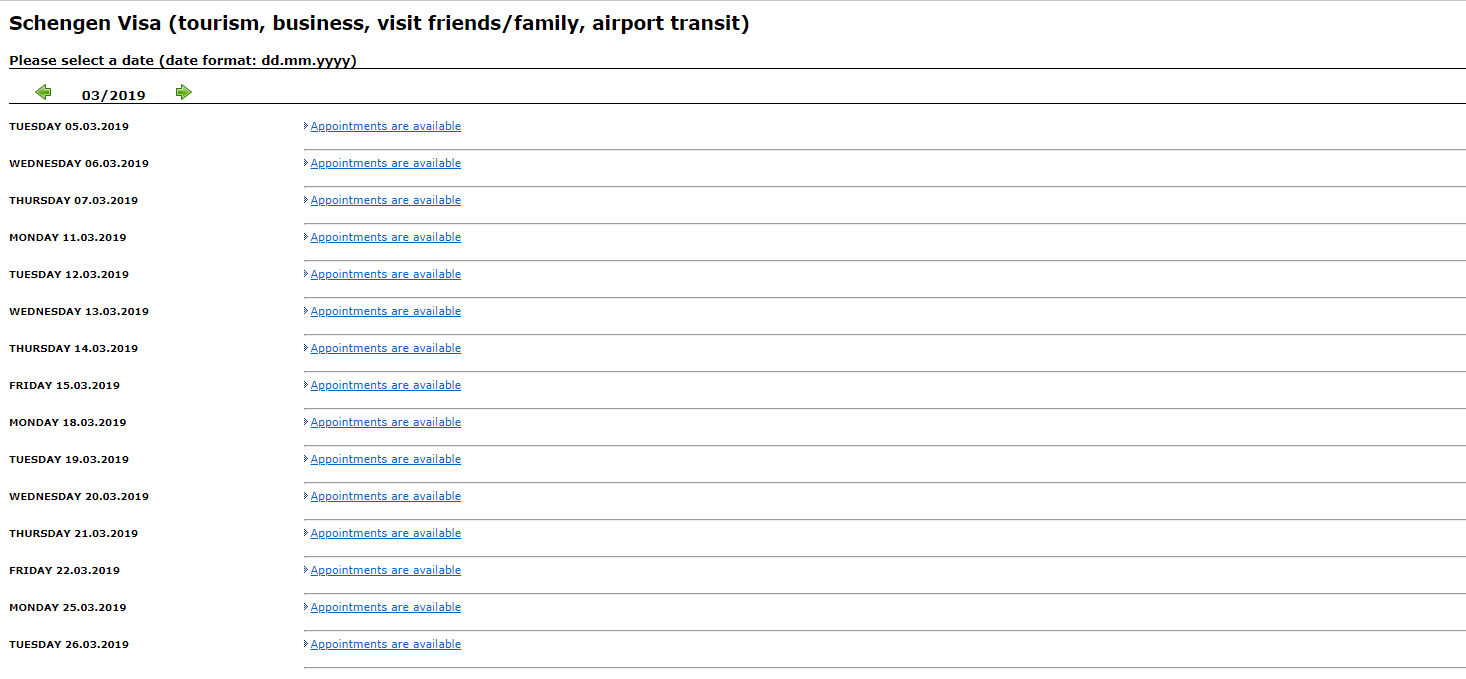Select appointments link for Thursday 07.03.2019
1466x679 pixels.
coord(386,200)
